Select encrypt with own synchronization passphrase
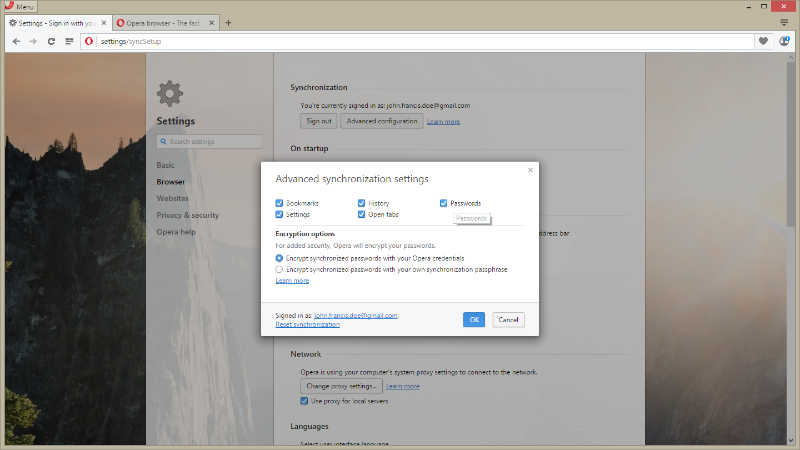This screenshot has width=800, height=450. [280, 269]
